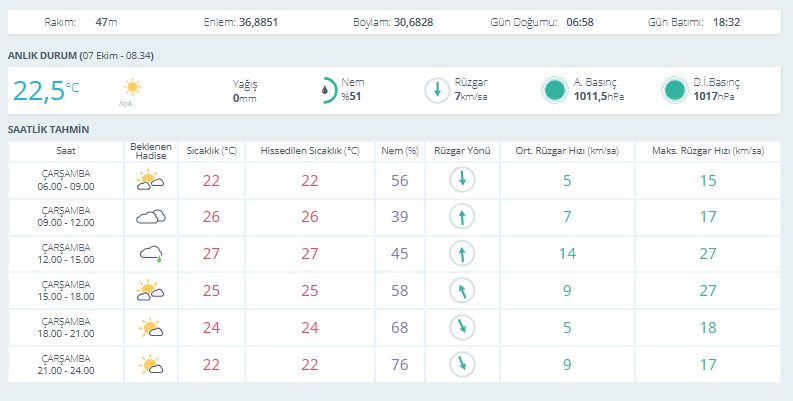Click the 'Nem (%)' column header
The height and width of the screenshot is (401, 793).
click(x=400, y=151)
